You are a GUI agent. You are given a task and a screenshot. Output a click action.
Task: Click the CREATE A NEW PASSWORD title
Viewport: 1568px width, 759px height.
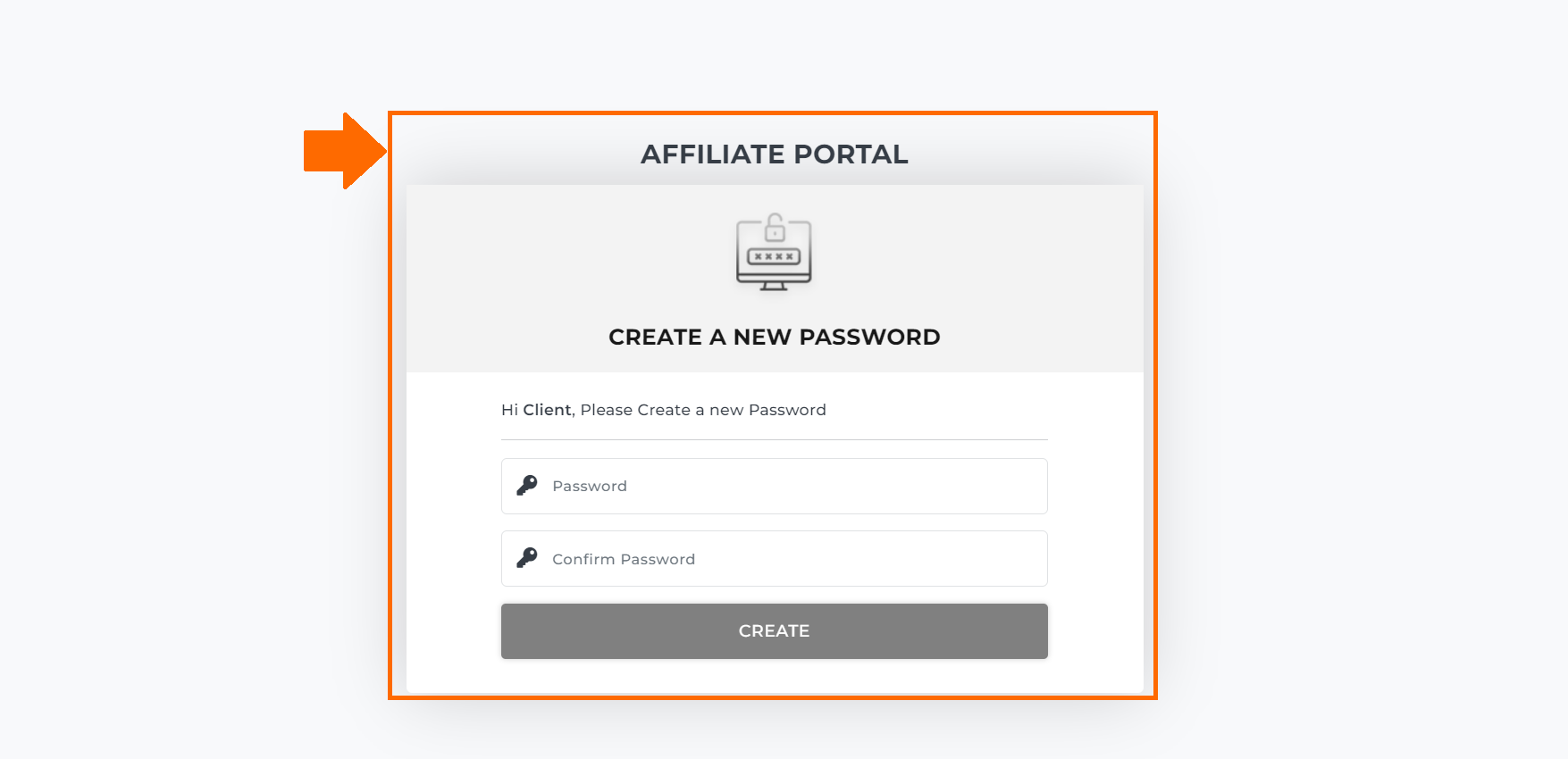coord(774,338)
